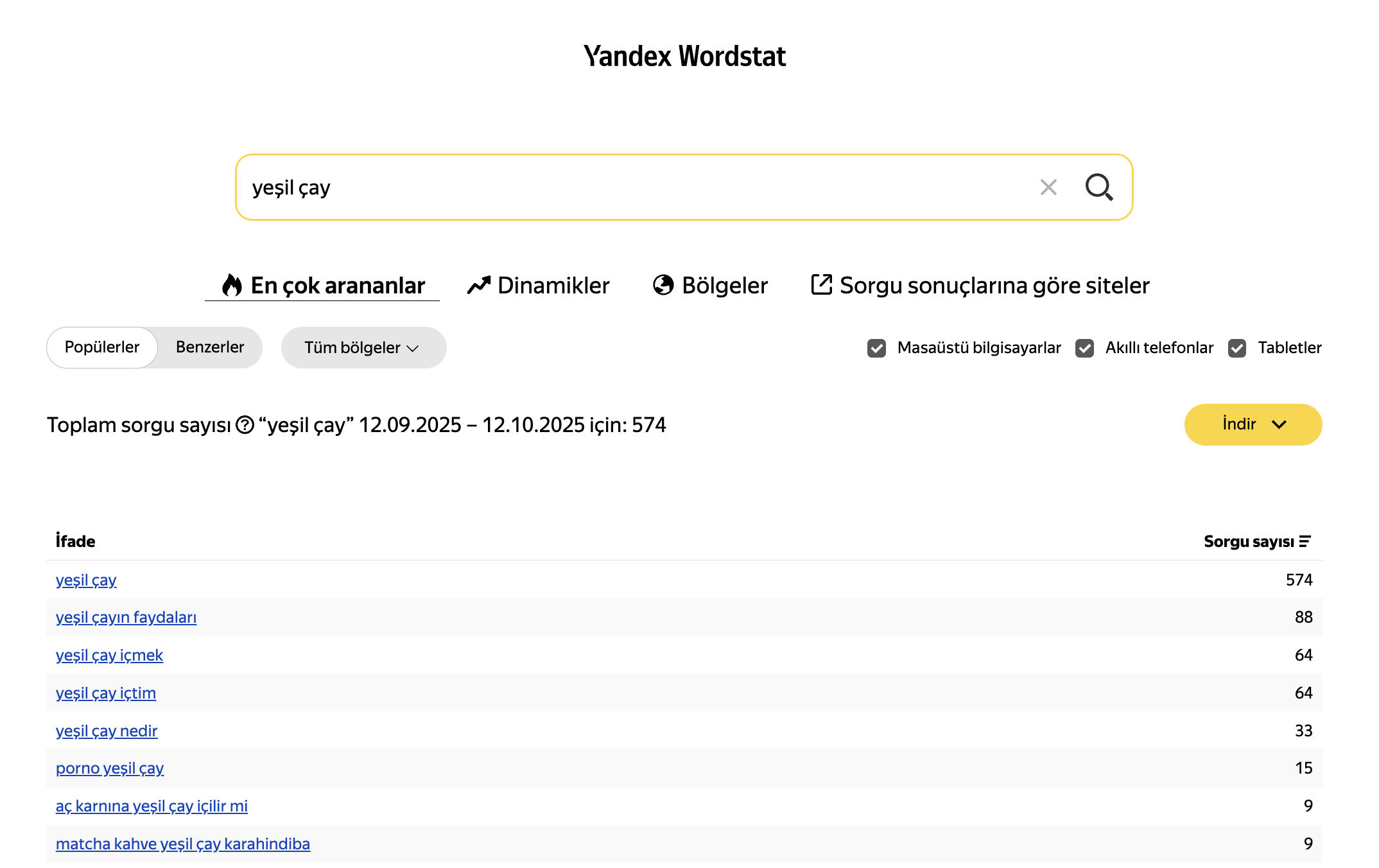Disable the Tabletler checkbox

[1237, 348]
